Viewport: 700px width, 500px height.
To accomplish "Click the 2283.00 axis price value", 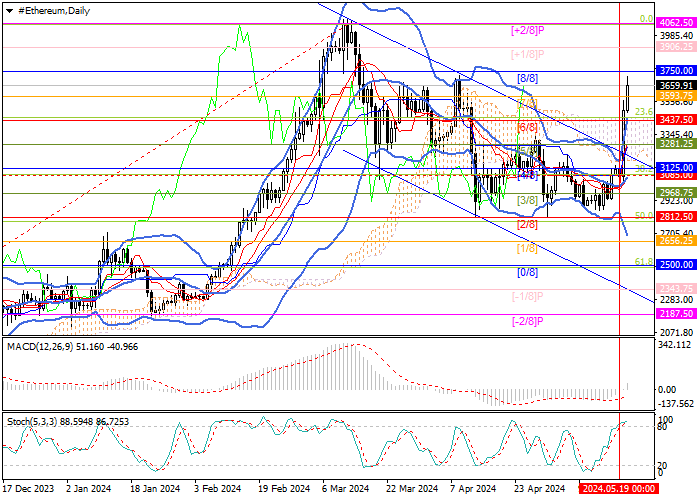I will pyautogui.click(x=677, y=299).
